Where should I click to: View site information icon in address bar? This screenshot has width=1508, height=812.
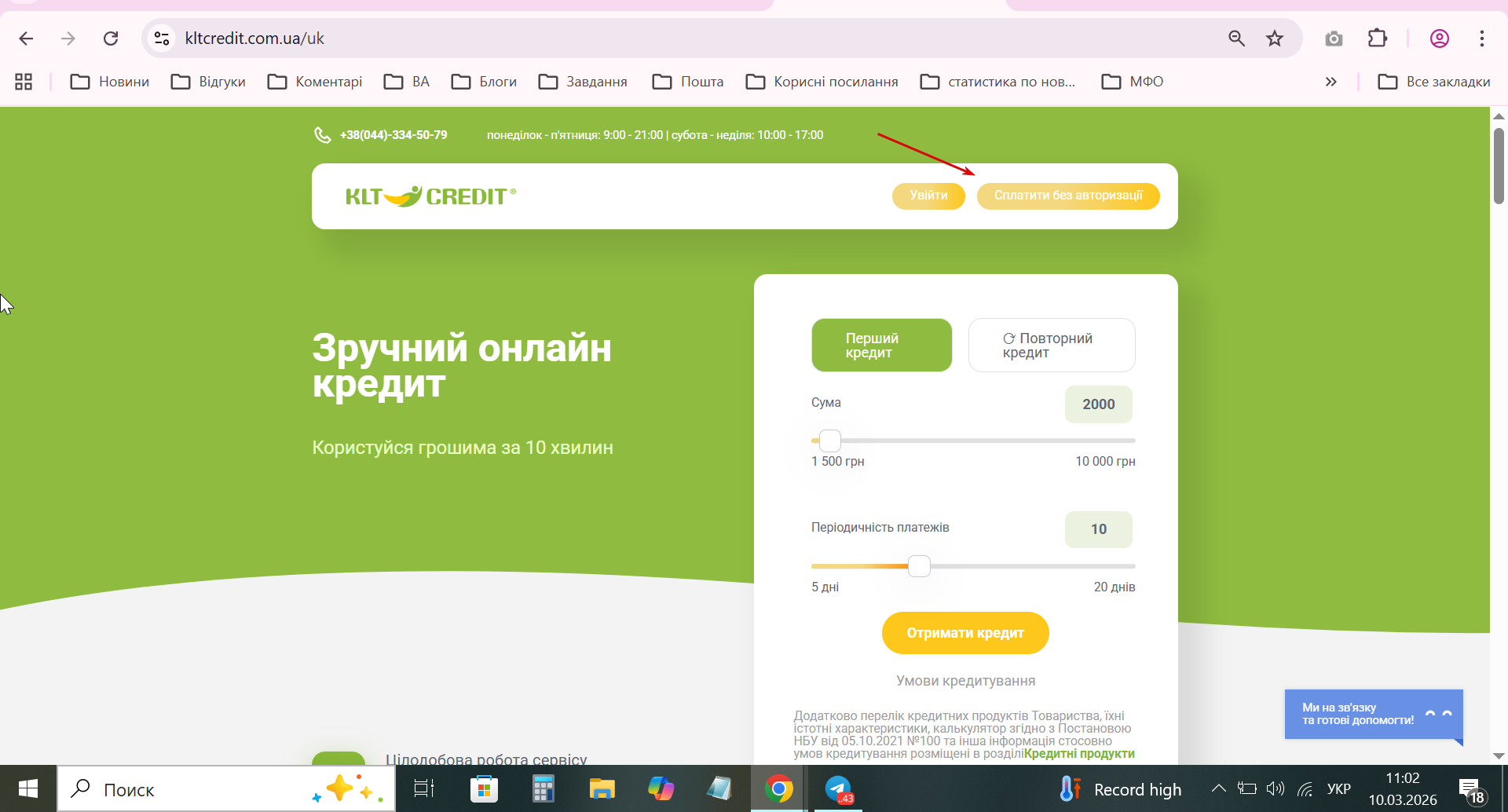162,38
